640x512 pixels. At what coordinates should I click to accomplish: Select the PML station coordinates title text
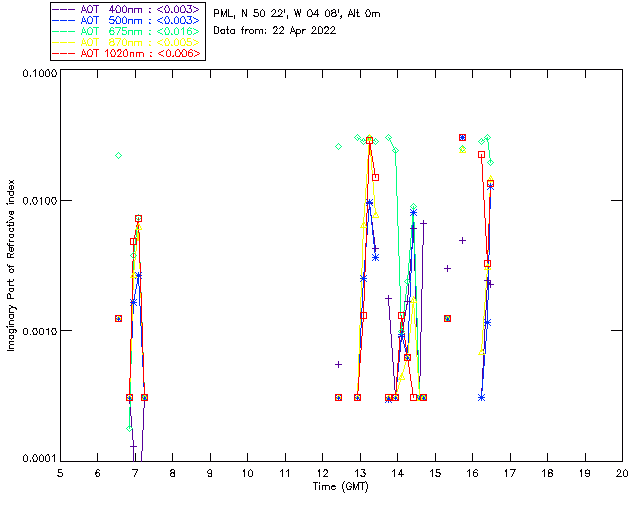pos(297,14)
